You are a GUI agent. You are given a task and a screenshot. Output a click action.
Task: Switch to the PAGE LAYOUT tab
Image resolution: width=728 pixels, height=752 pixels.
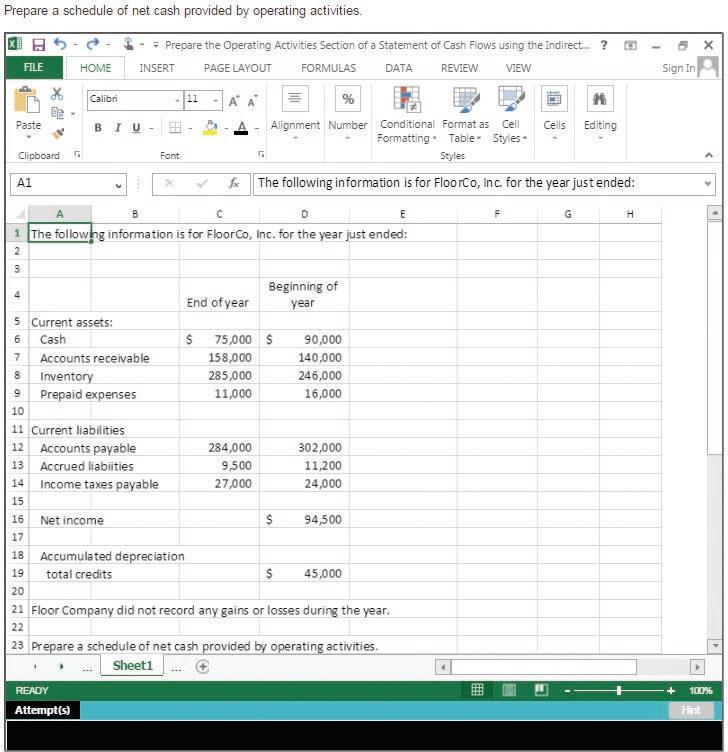[238, 68]
